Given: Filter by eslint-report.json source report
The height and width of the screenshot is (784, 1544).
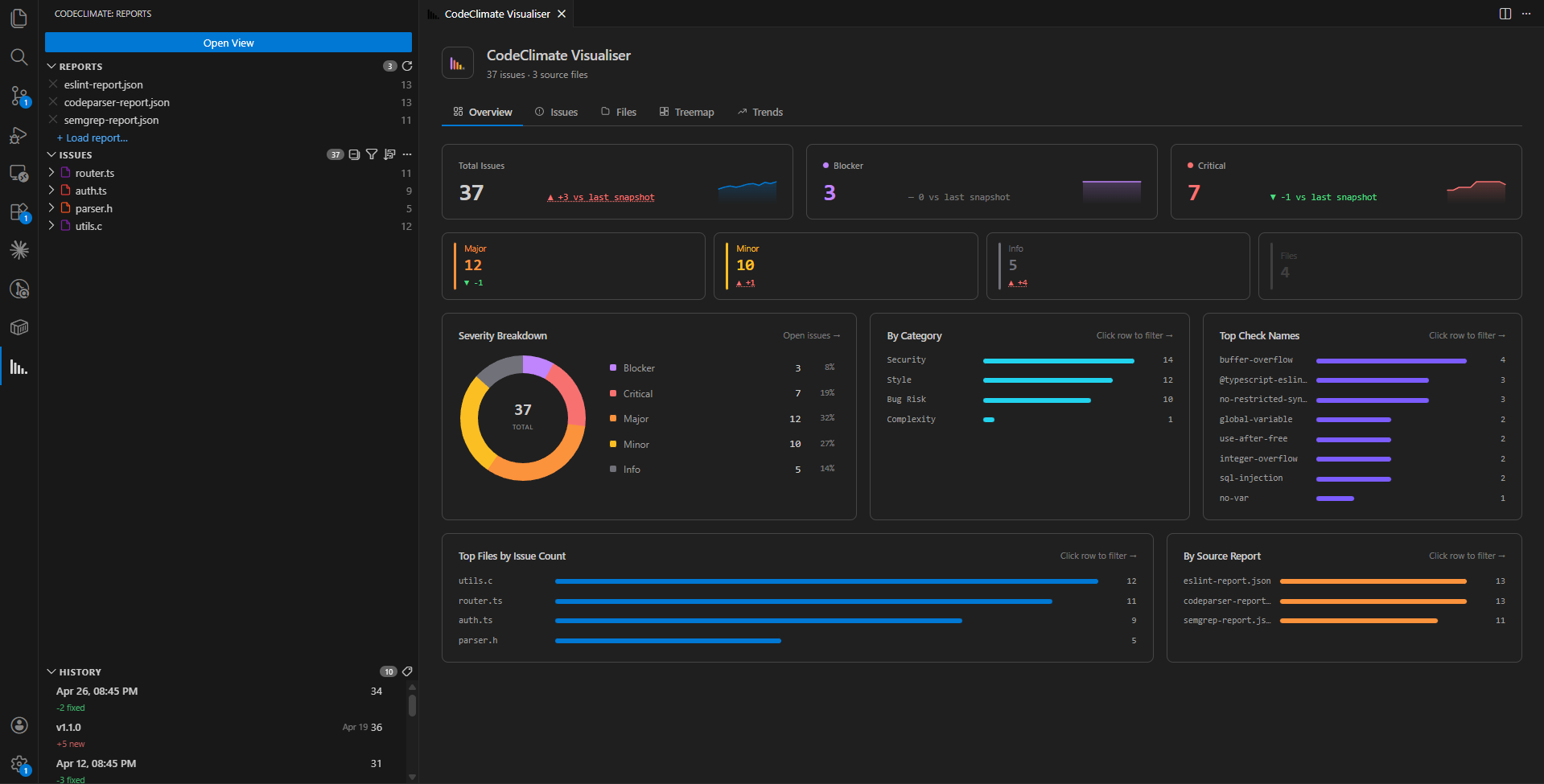Looking at the screenshot, I should point(1344,581).
